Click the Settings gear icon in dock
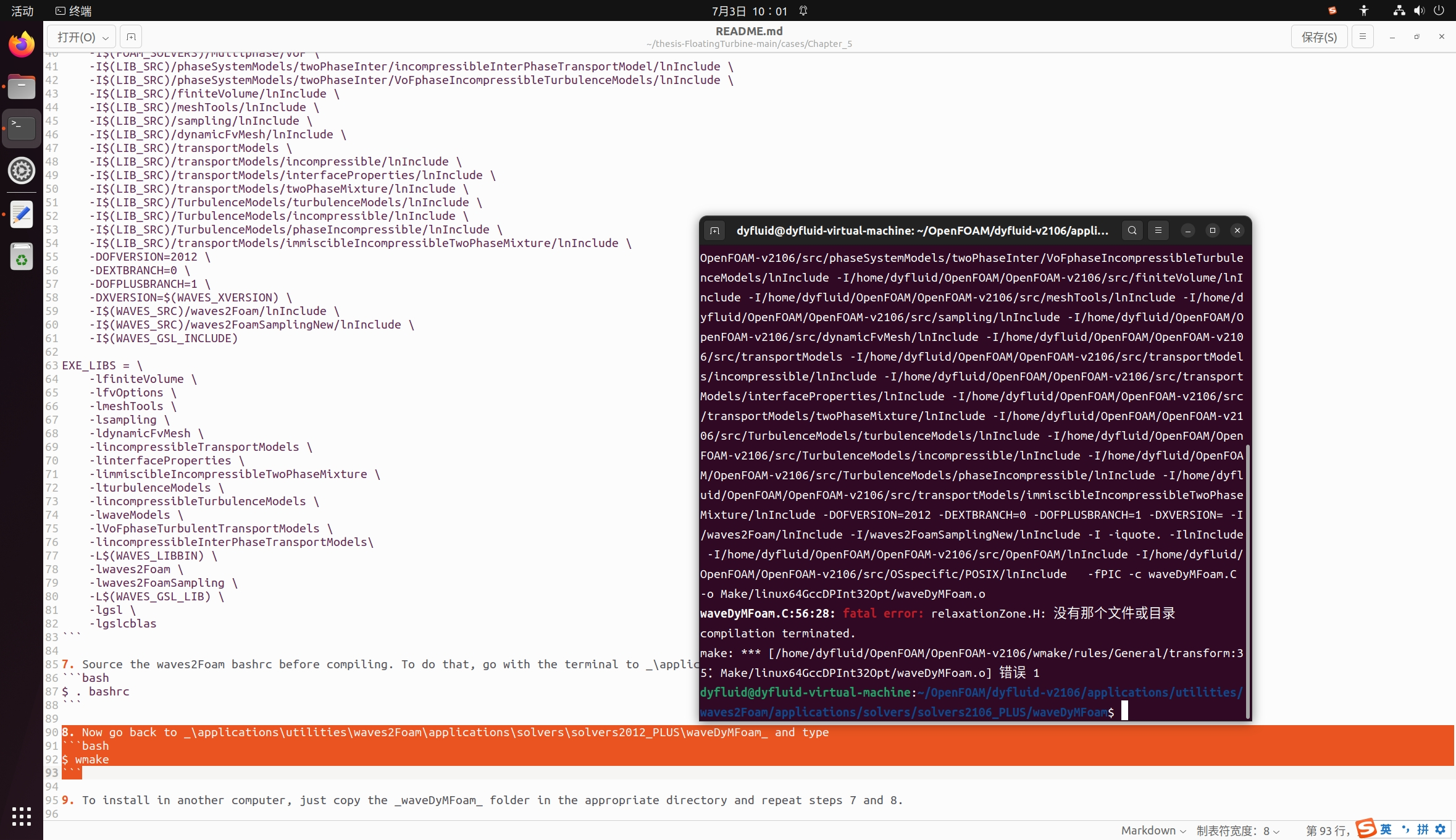Screen dimensions: 1456x840 [x=22, y=170]
